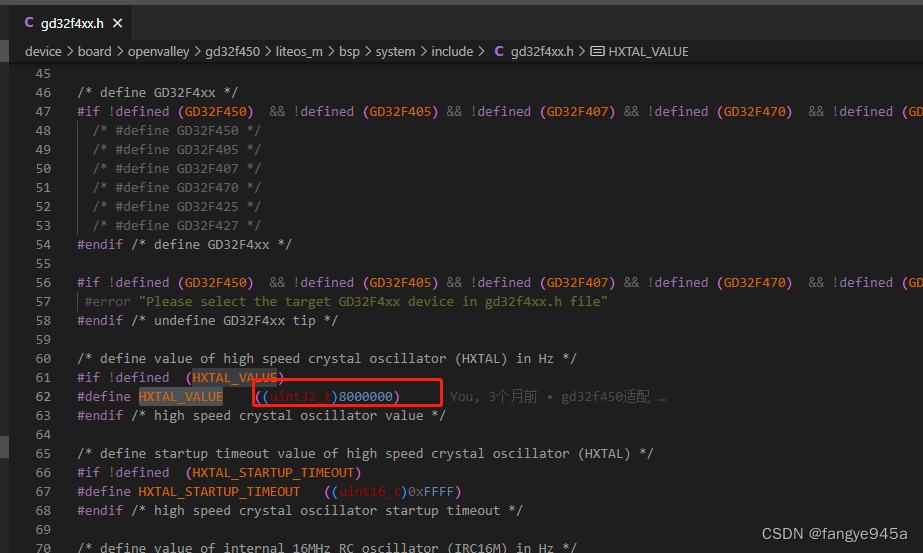
Task: Open 'gd32f450' breadcrumb segment
Action: pos(233,51)
